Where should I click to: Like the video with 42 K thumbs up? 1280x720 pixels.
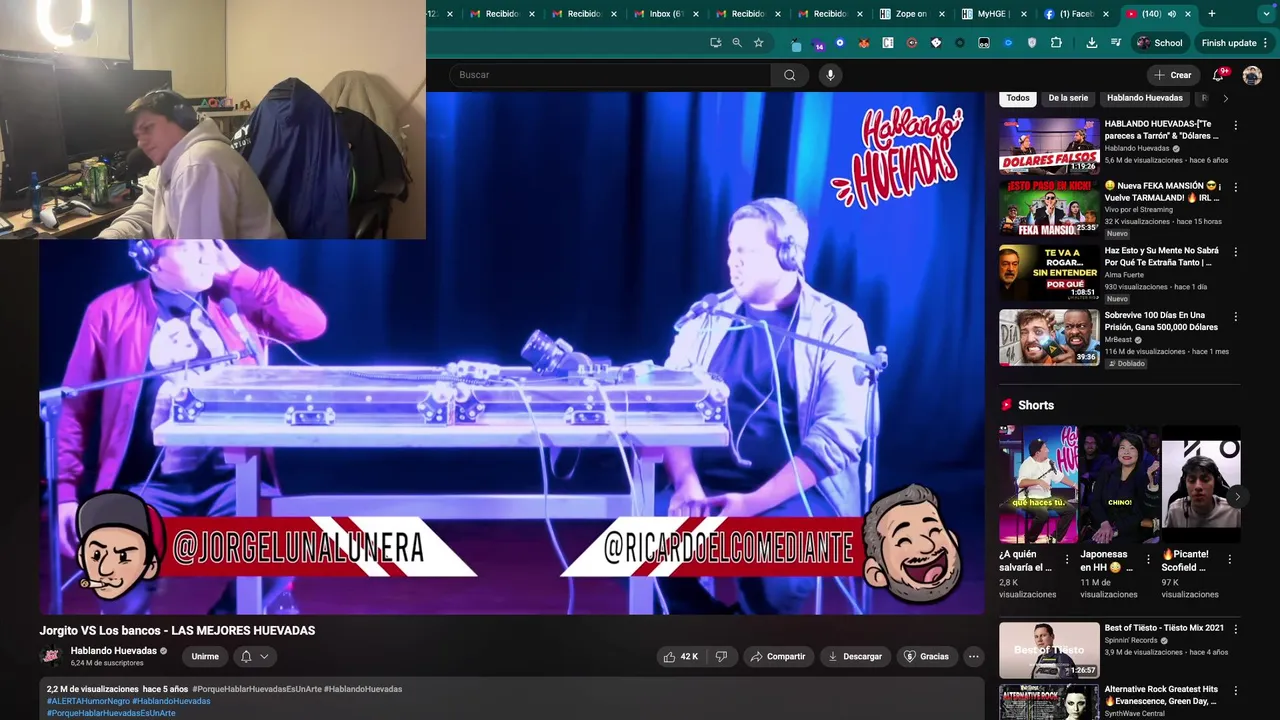pyautogui.click(x=680, y=656)
